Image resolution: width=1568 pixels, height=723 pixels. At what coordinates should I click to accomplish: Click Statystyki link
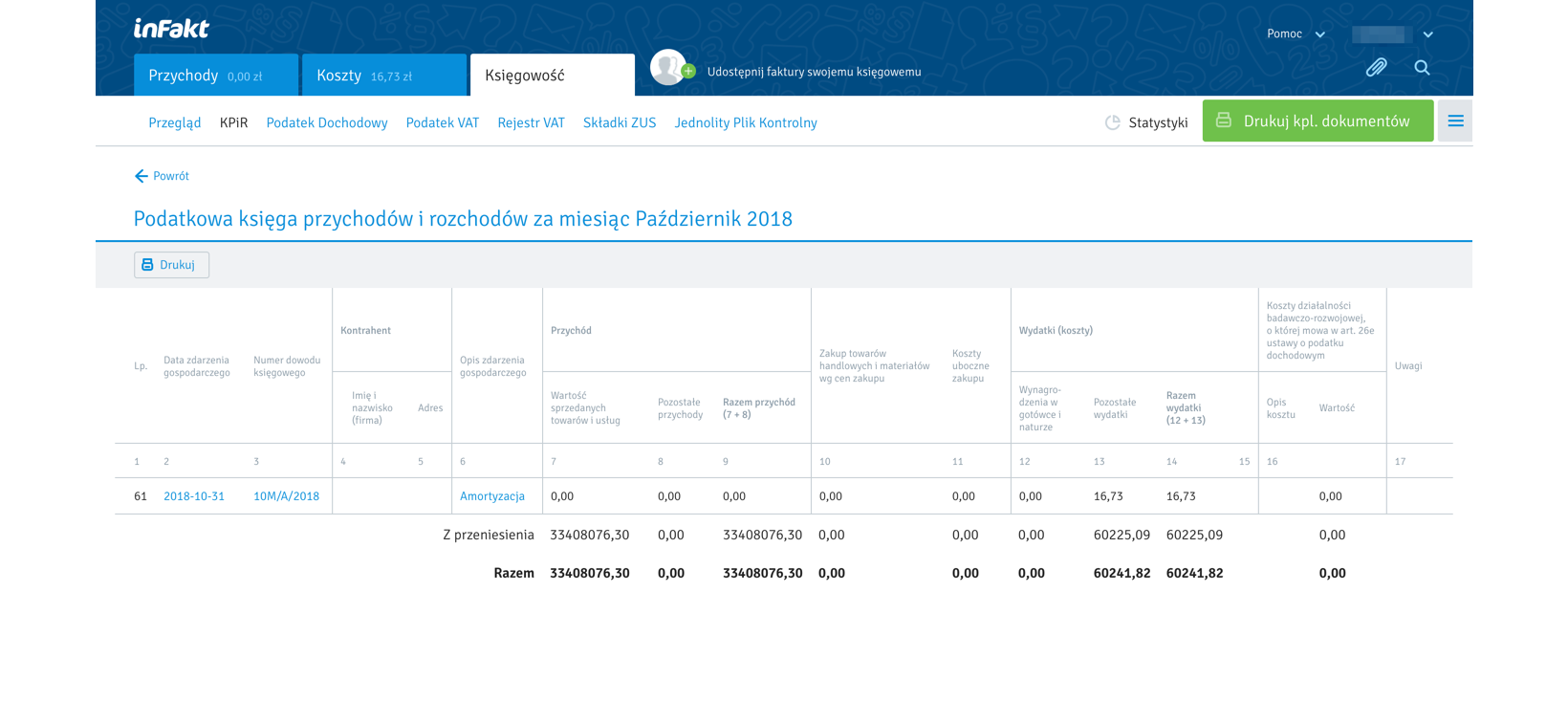[x=1158, y=122]
